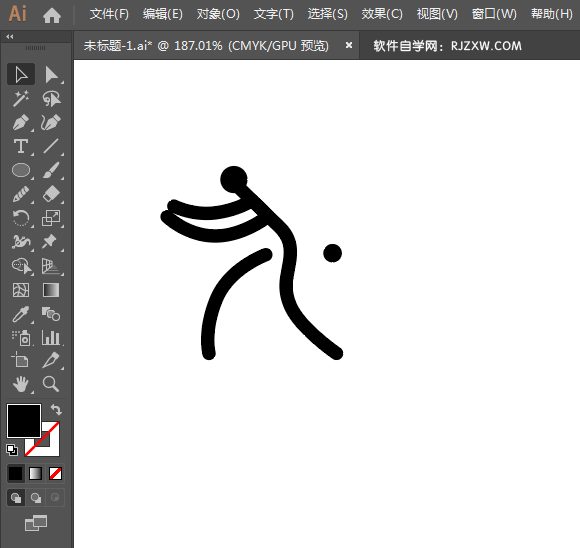
Task: Click the Change Screen Mode button
Action: click(x=36, y=523)
